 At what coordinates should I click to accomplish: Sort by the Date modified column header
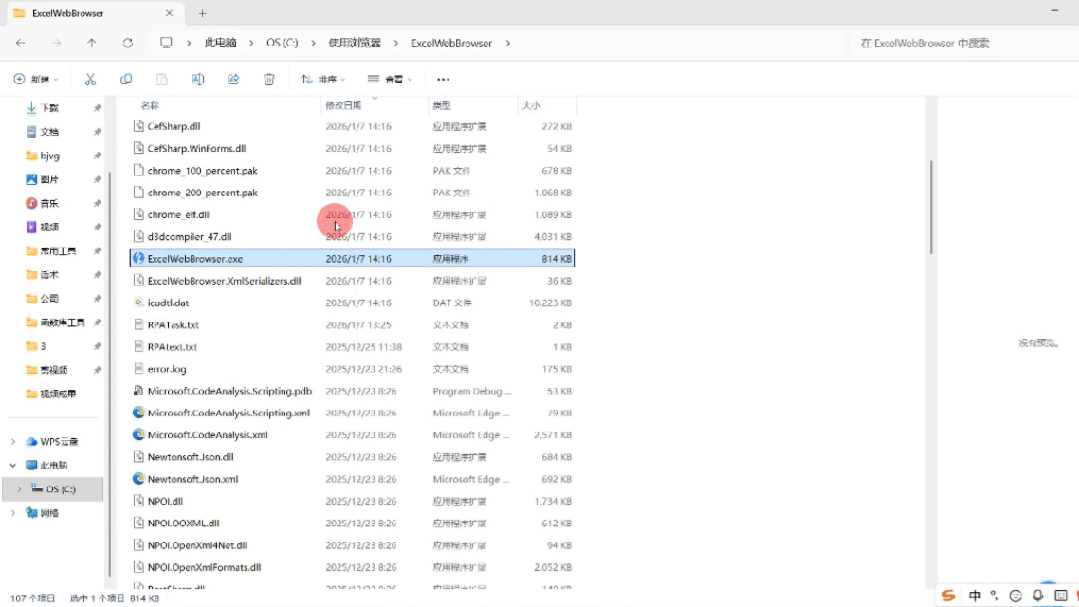pyautogui.click(x=343, y=105)
